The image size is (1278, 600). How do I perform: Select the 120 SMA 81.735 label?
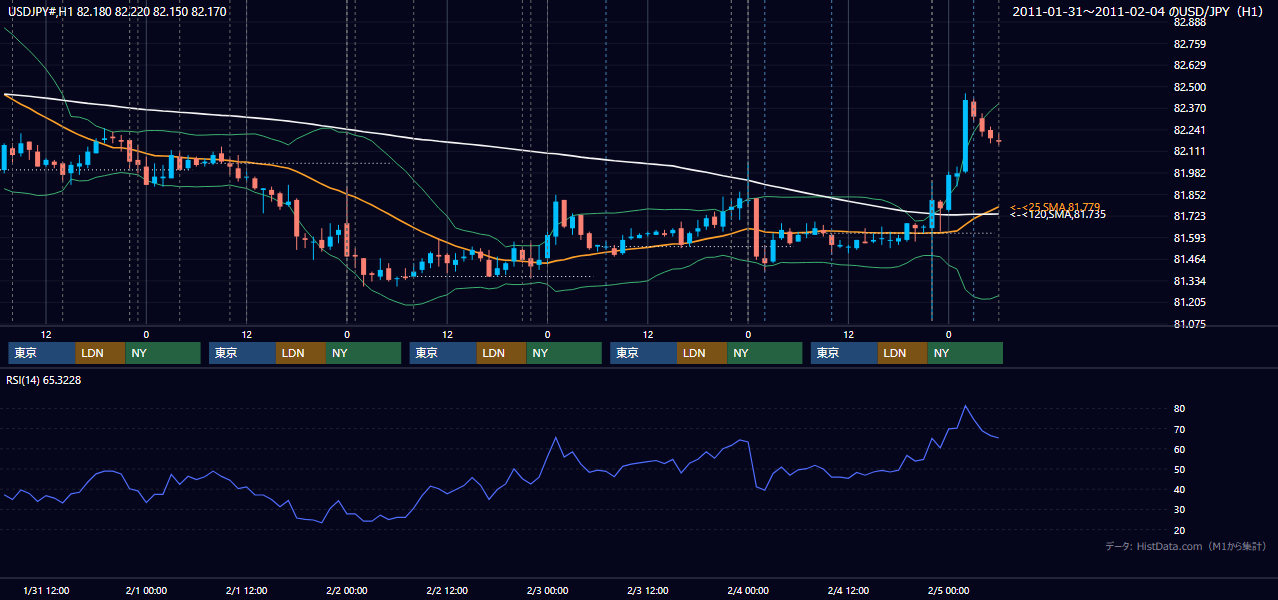click(1057, 215)
